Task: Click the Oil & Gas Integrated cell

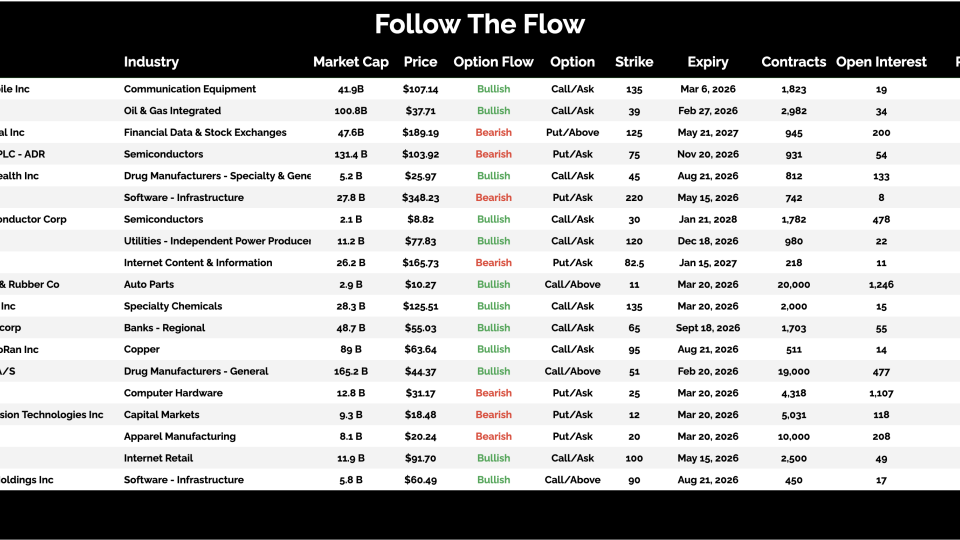Action: (172, 111)
